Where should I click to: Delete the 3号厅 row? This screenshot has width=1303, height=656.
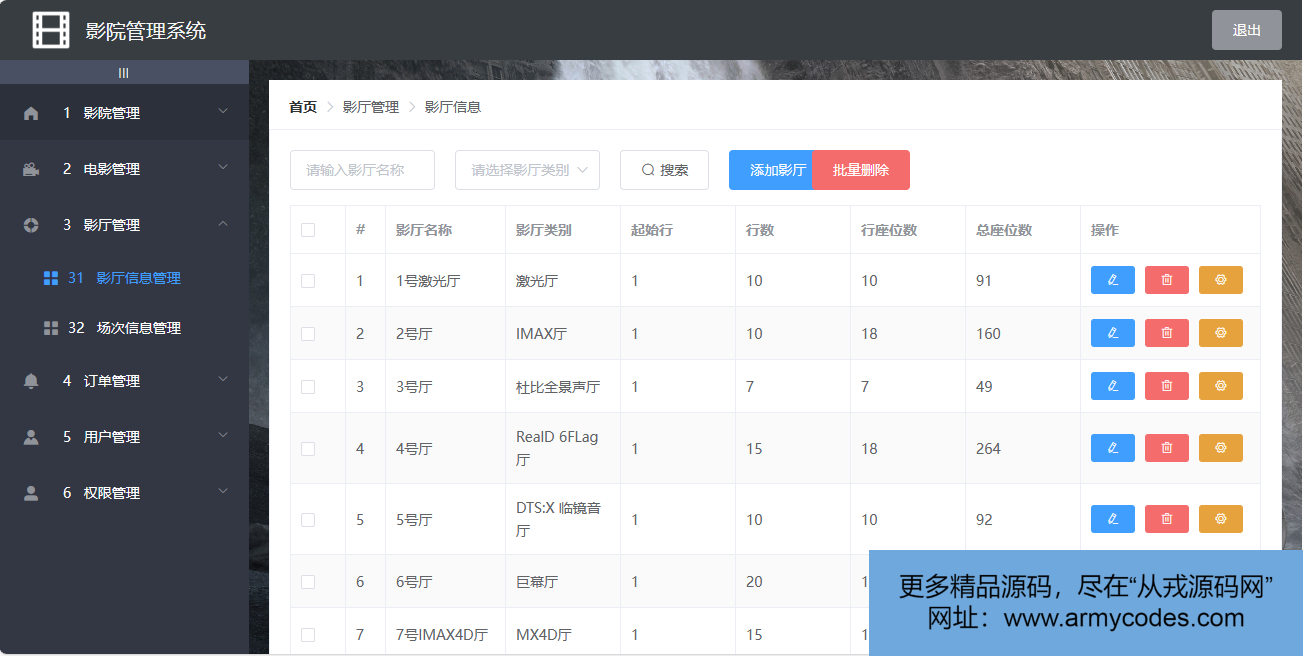tap(1167, 386)
